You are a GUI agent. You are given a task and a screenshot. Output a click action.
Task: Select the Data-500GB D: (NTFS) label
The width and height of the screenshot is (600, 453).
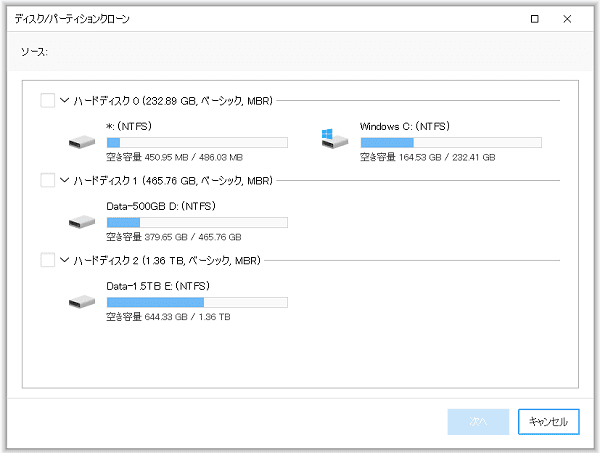tap(161, 206)
